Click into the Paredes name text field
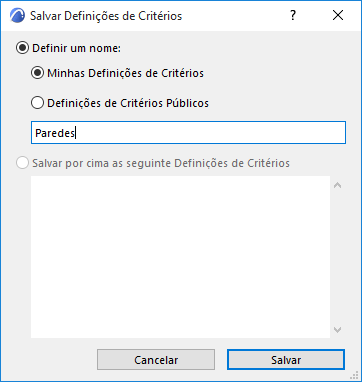Viewport: 362px width, 382px height. coord(188,133)
